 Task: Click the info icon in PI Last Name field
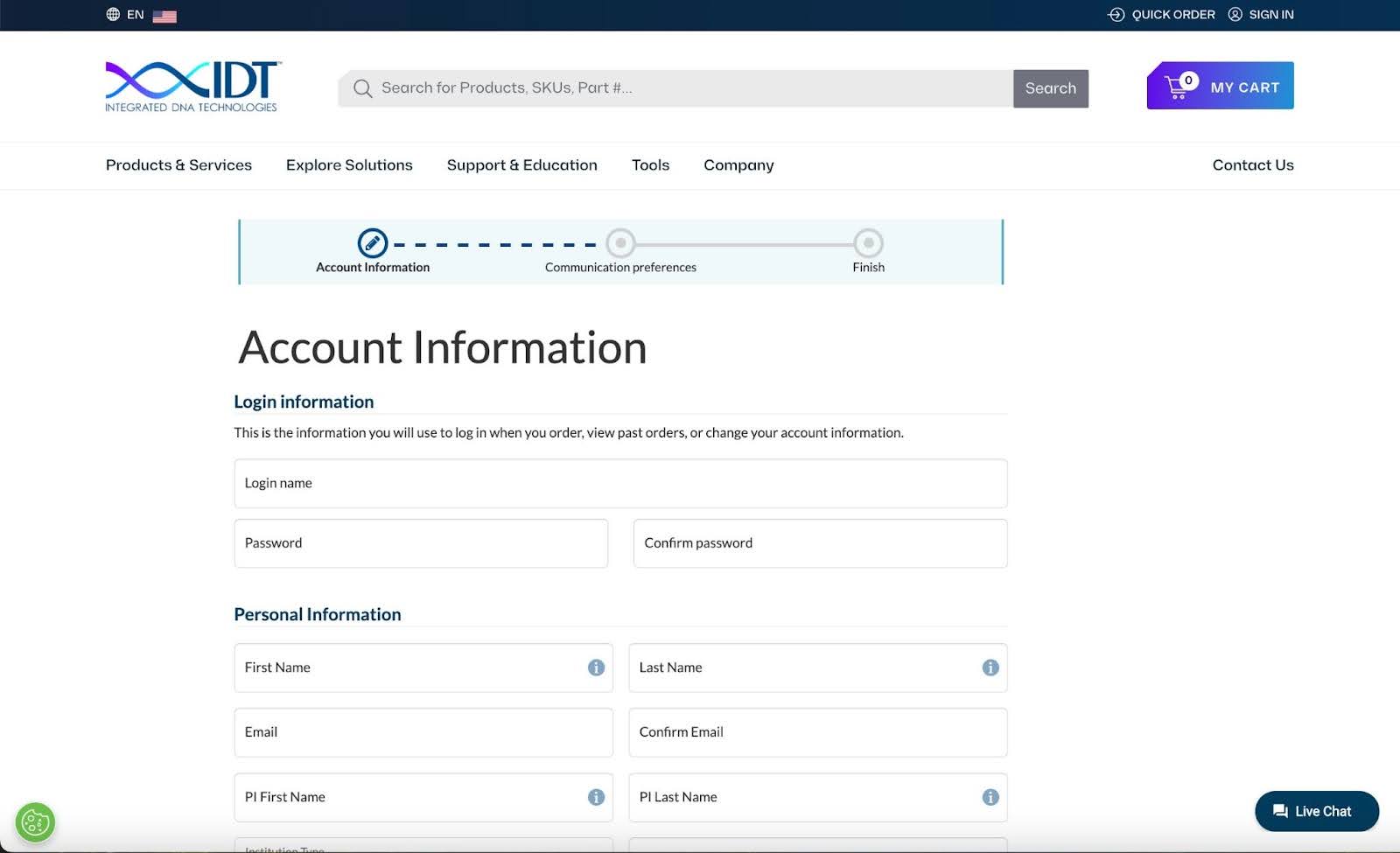[990, 797]
